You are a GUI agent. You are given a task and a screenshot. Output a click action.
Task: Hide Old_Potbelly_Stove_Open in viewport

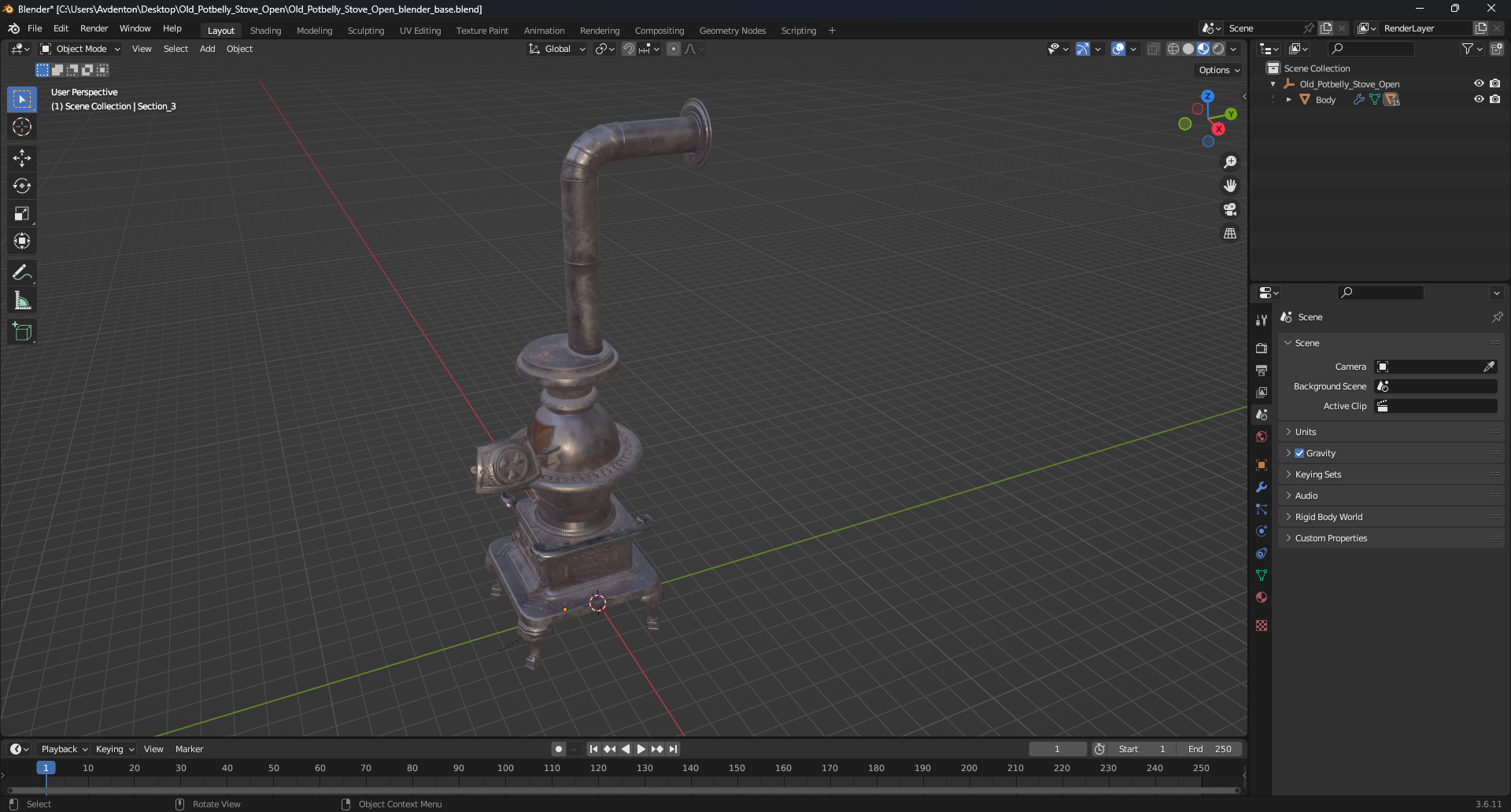[x=1479, y=83]
